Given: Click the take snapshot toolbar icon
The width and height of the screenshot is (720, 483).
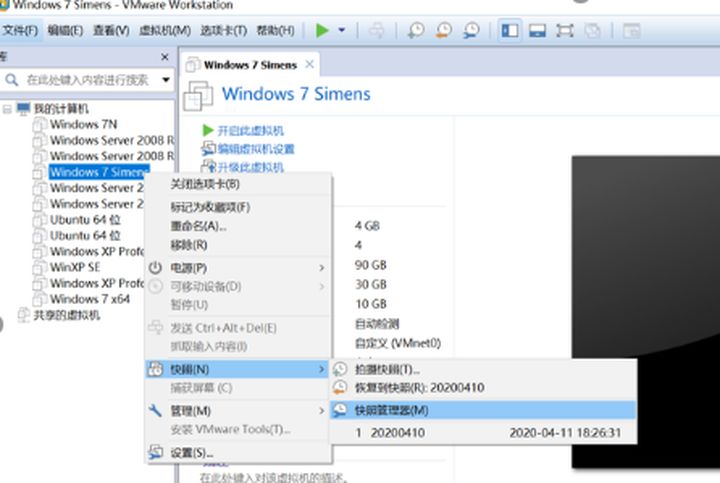Looking at the screenshot, I should tap(416, 30).
